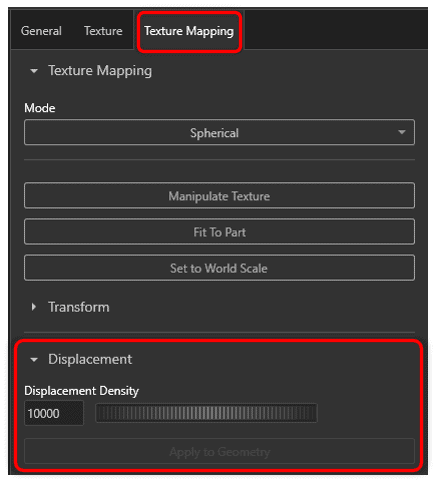Click the Texture Mapping section heading text
Viewport: 436px width, 483px height.
tap(100, 71)
